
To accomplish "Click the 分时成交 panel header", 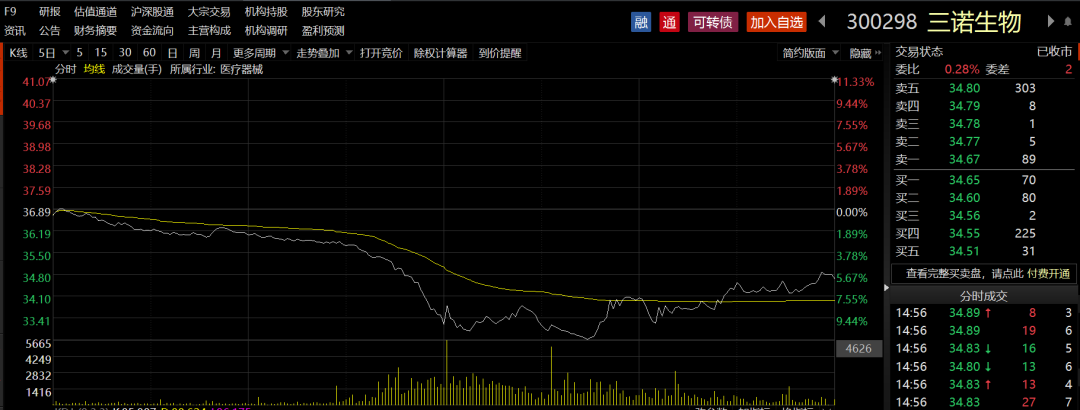I will click(x=984, y=296).
